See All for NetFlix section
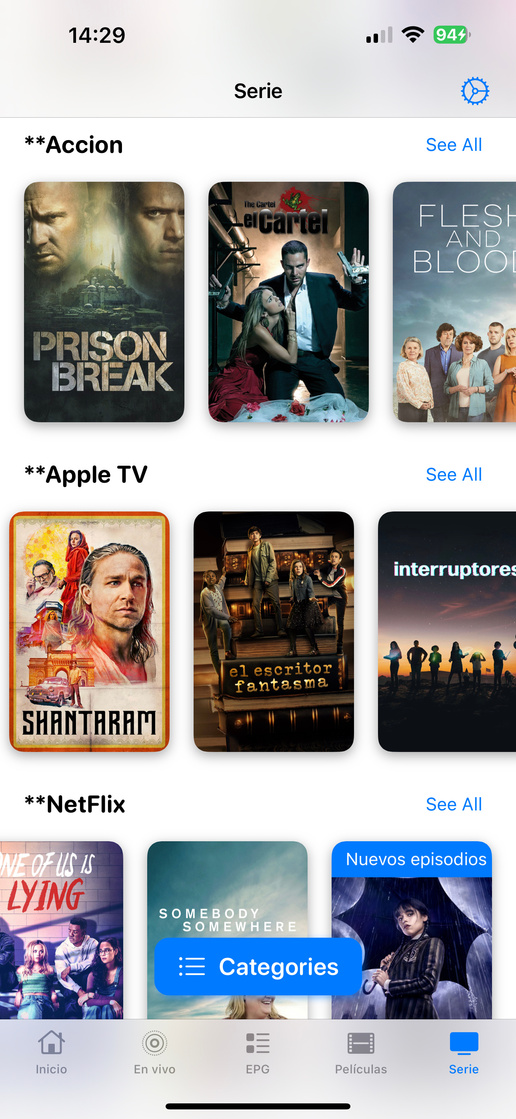This screenshot has width=516, height=1119. click(454, 804)
